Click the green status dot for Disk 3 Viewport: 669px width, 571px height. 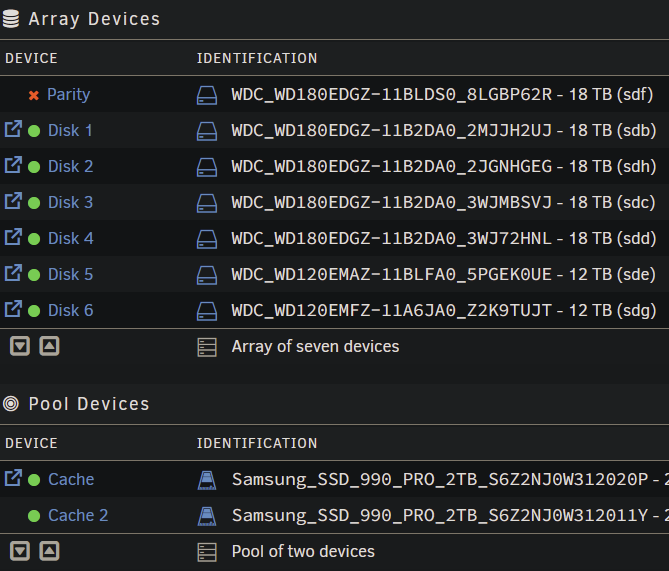pos(34,203)
